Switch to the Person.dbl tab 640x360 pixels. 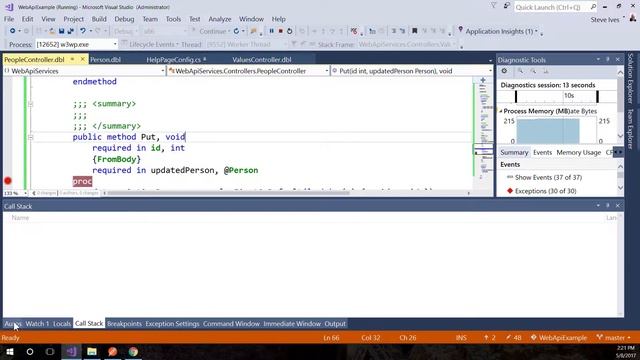[x=105, y=60]
